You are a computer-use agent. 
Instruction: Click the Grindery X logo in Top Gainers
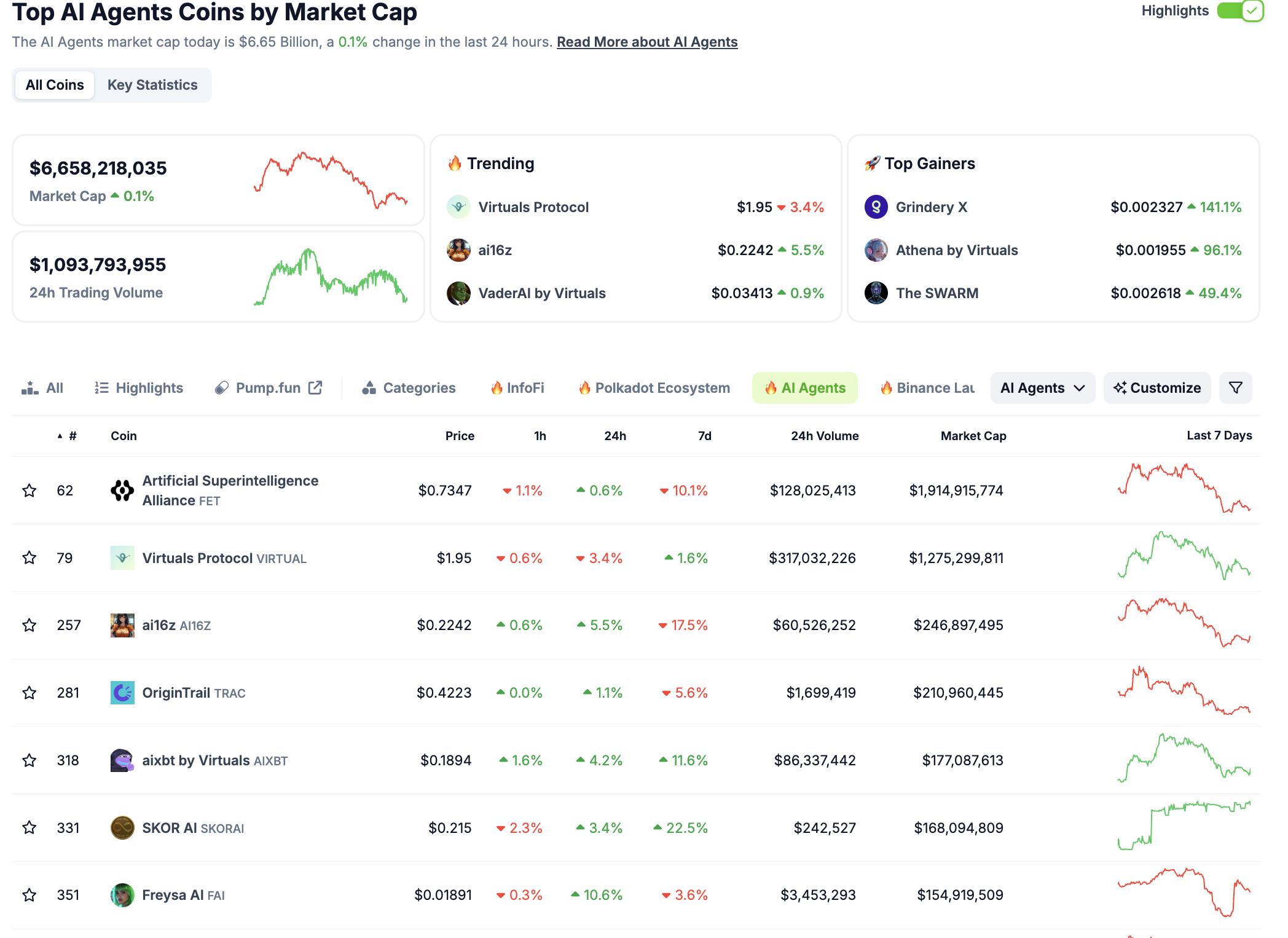pos(876,207)
